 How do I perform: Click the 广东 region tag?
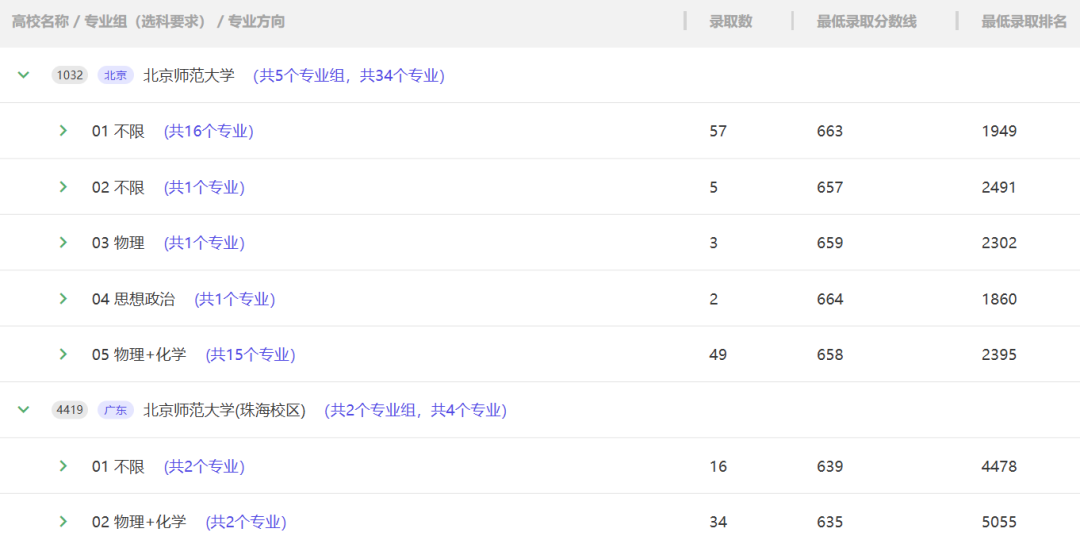coord(116,410)
